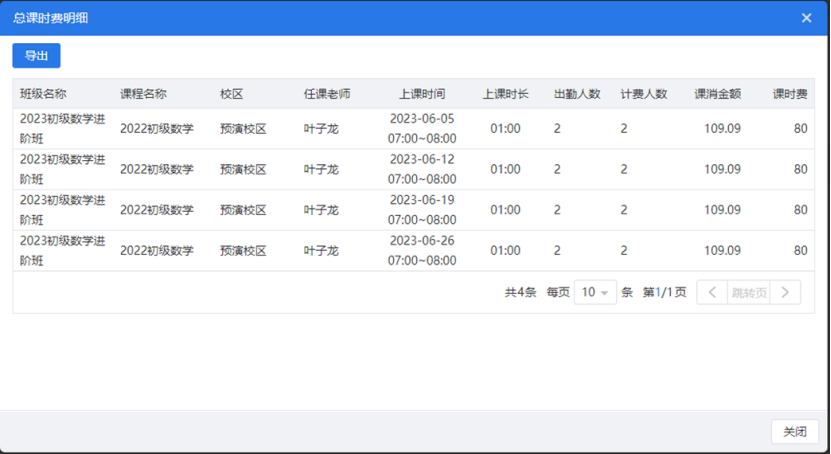Focus the 跳转页 page jump input

(x=749, y=293)
